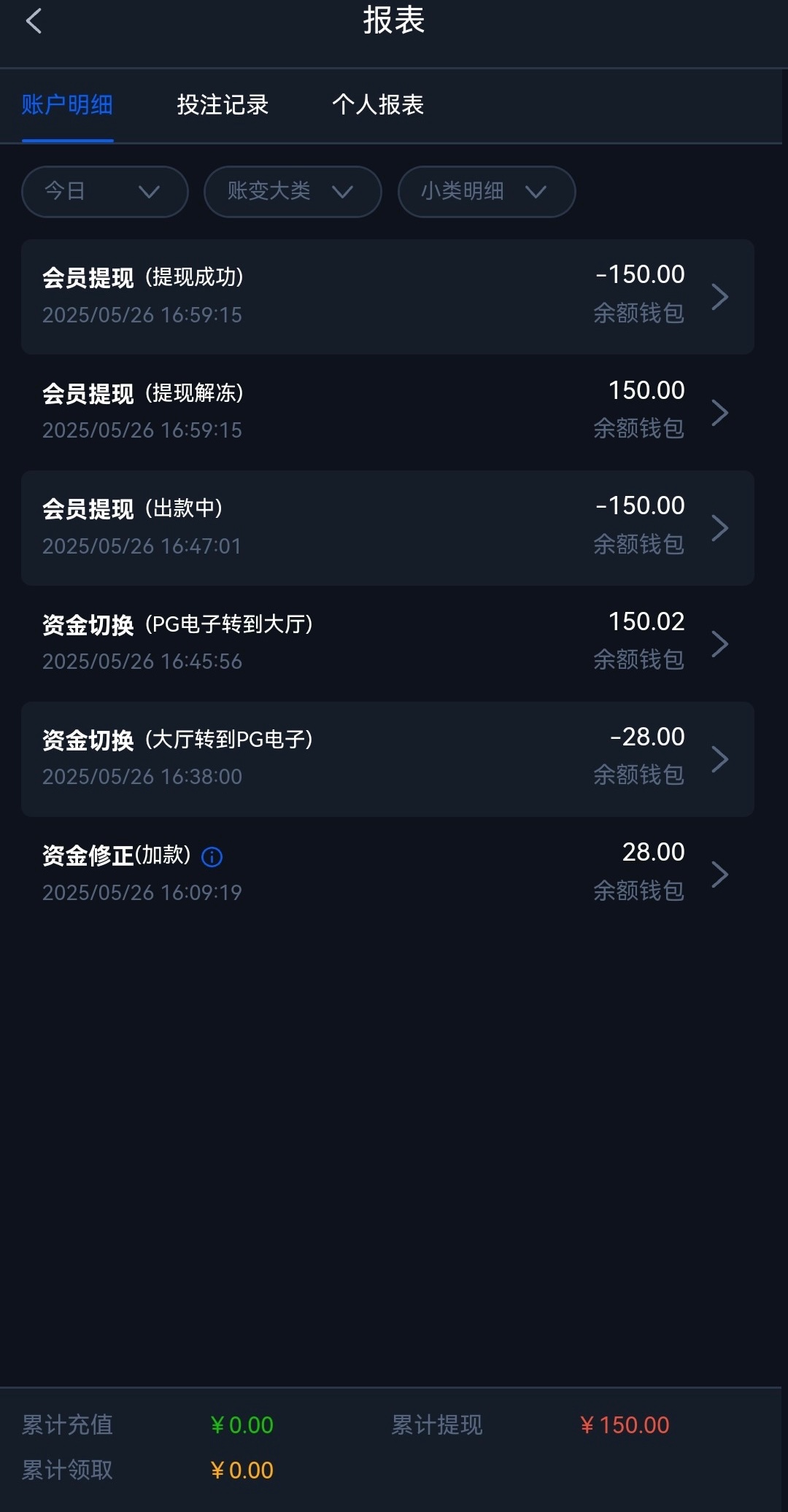Switch to the 投注记录 tab
This screenshot has width=788, height=1512.
(223, 105)
